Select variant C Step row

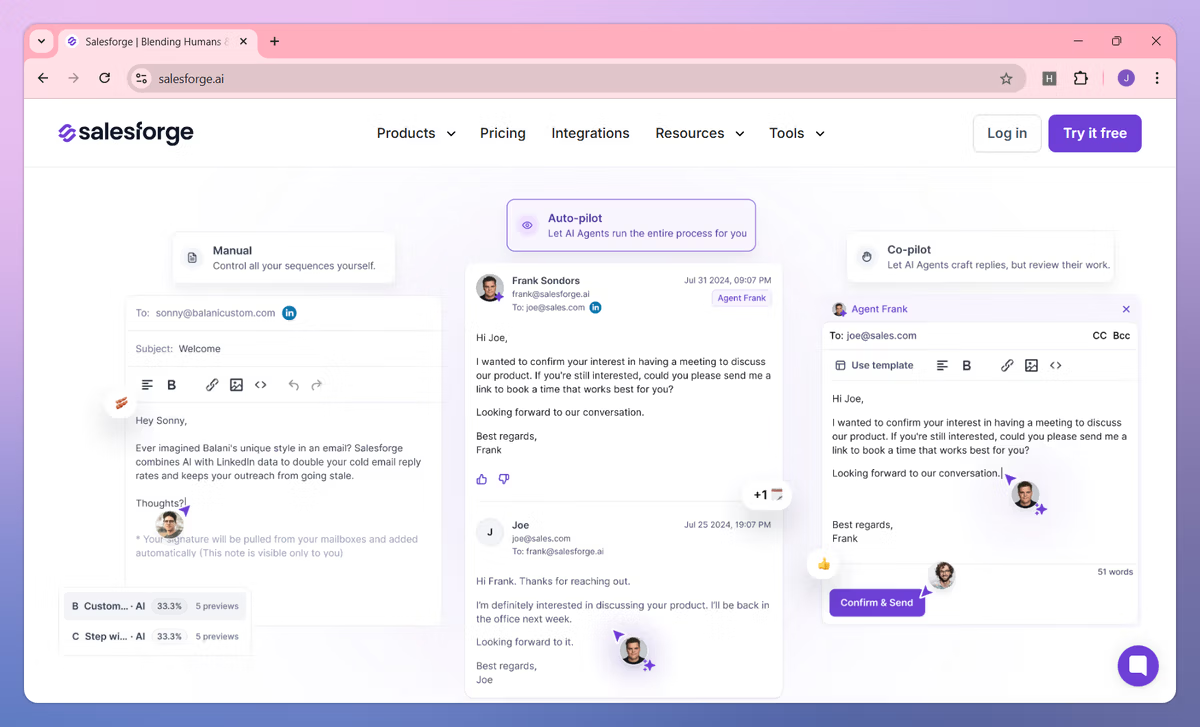(x=155, y=636)
